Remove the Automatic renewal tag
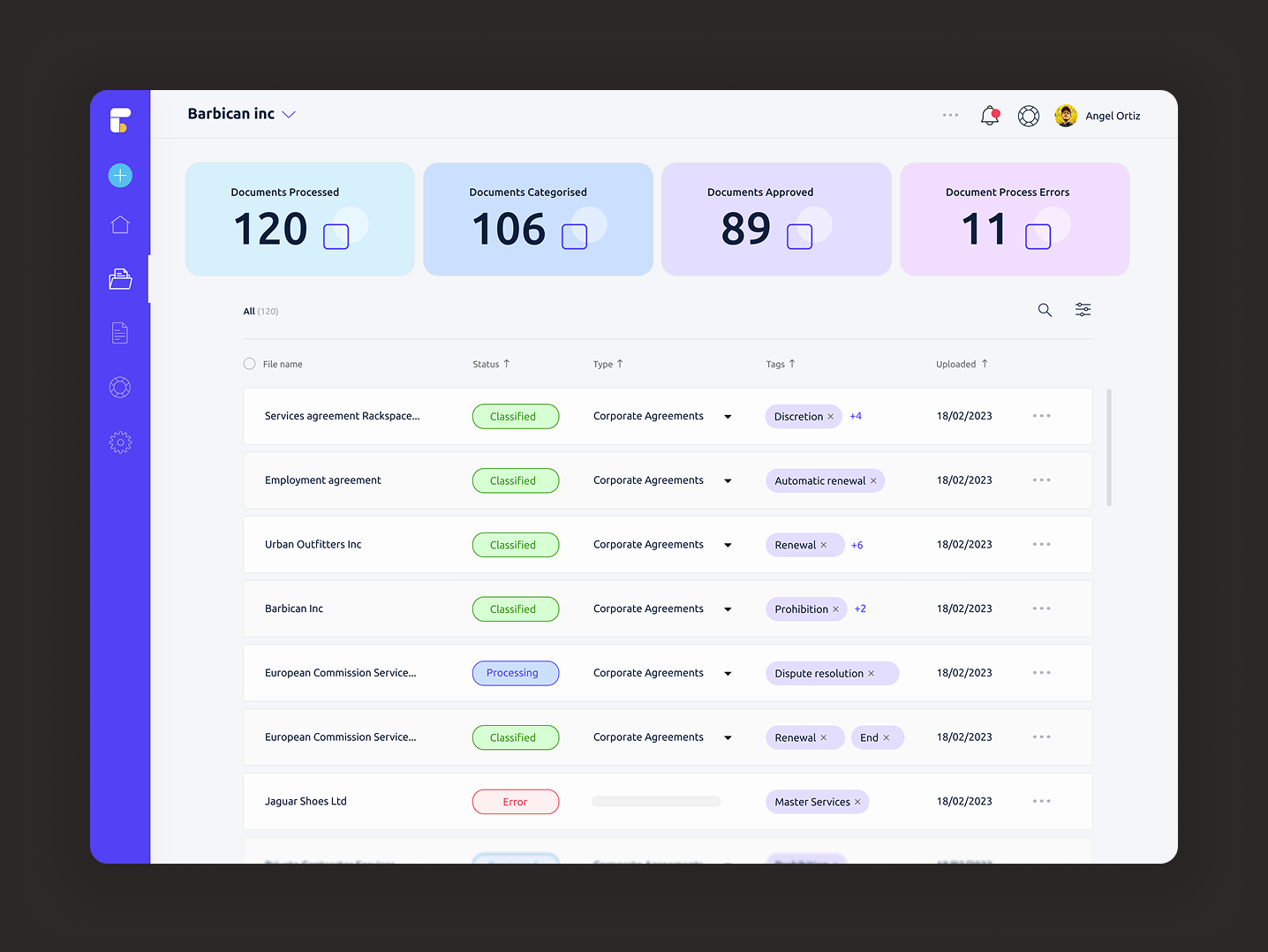The width and height of the screenshot is (1268, 952). pos(873,481)
